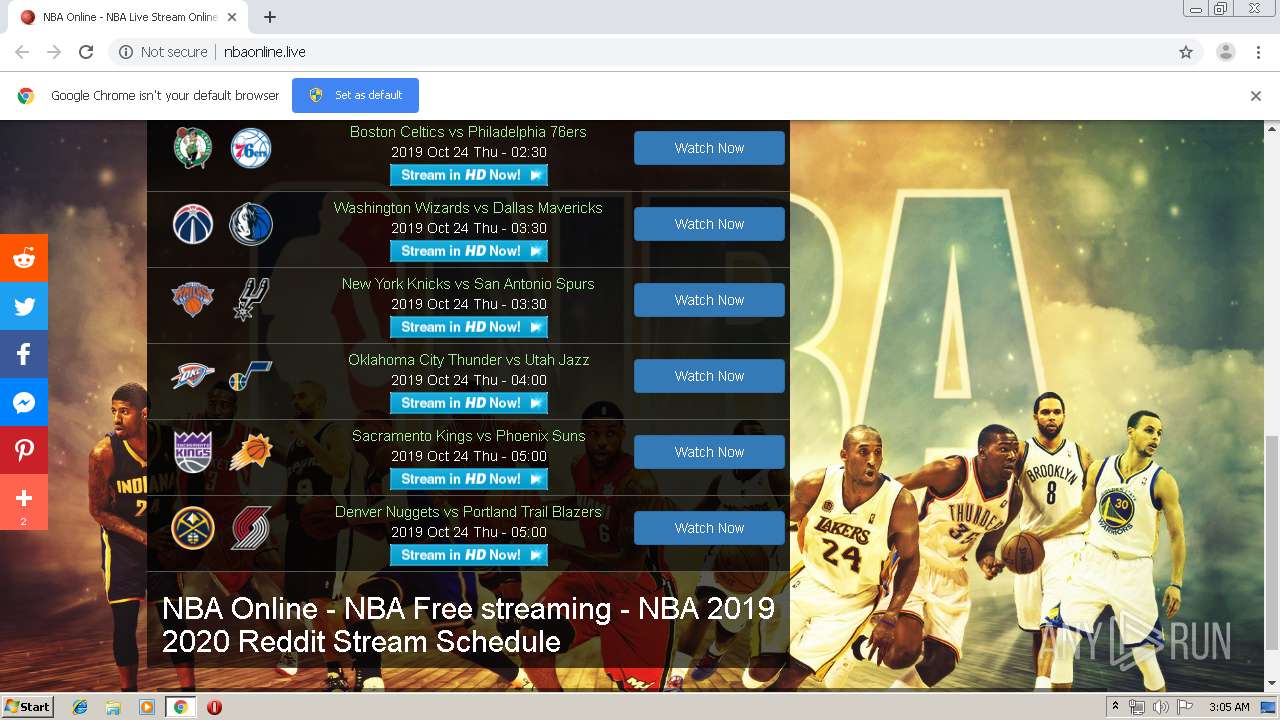Show hidden system tray icons

[x=1115, y=707]
